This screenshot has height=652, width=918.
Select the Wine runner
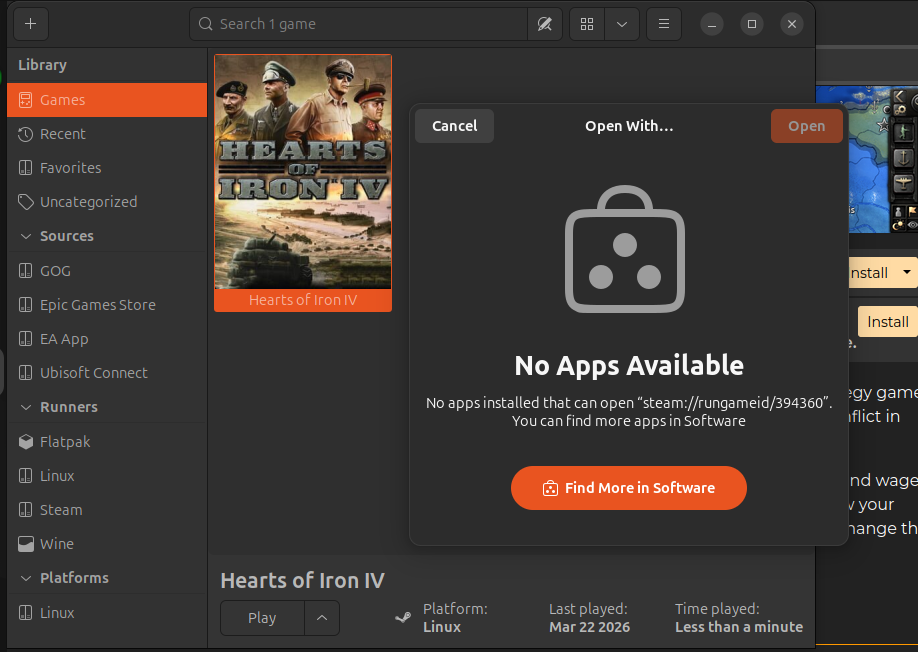[x=107, y=544]
